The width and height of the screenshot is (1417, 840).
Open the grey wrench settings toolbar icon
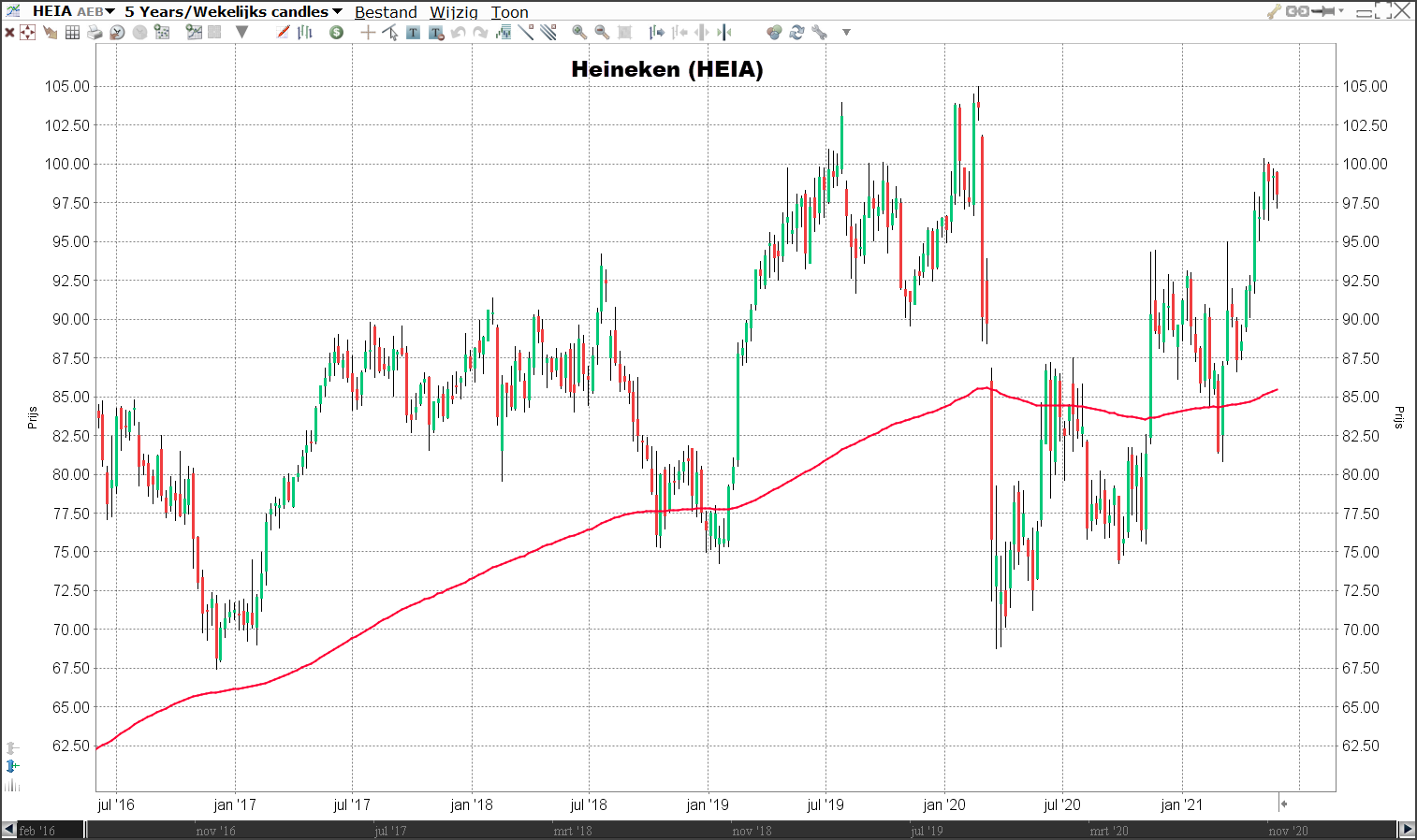point(819,33)
